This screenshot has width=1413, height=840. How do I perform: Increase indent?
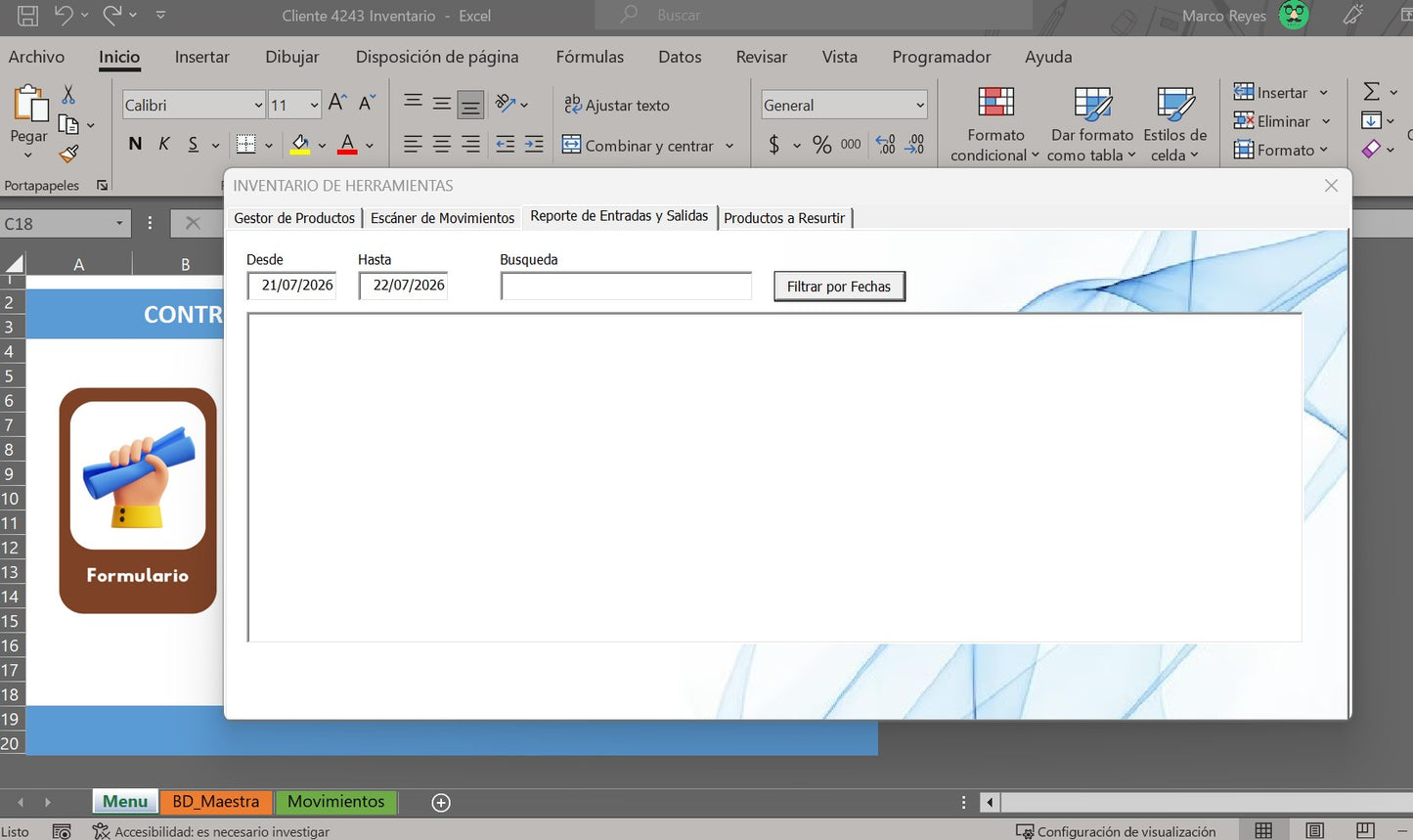click(534, 145)
